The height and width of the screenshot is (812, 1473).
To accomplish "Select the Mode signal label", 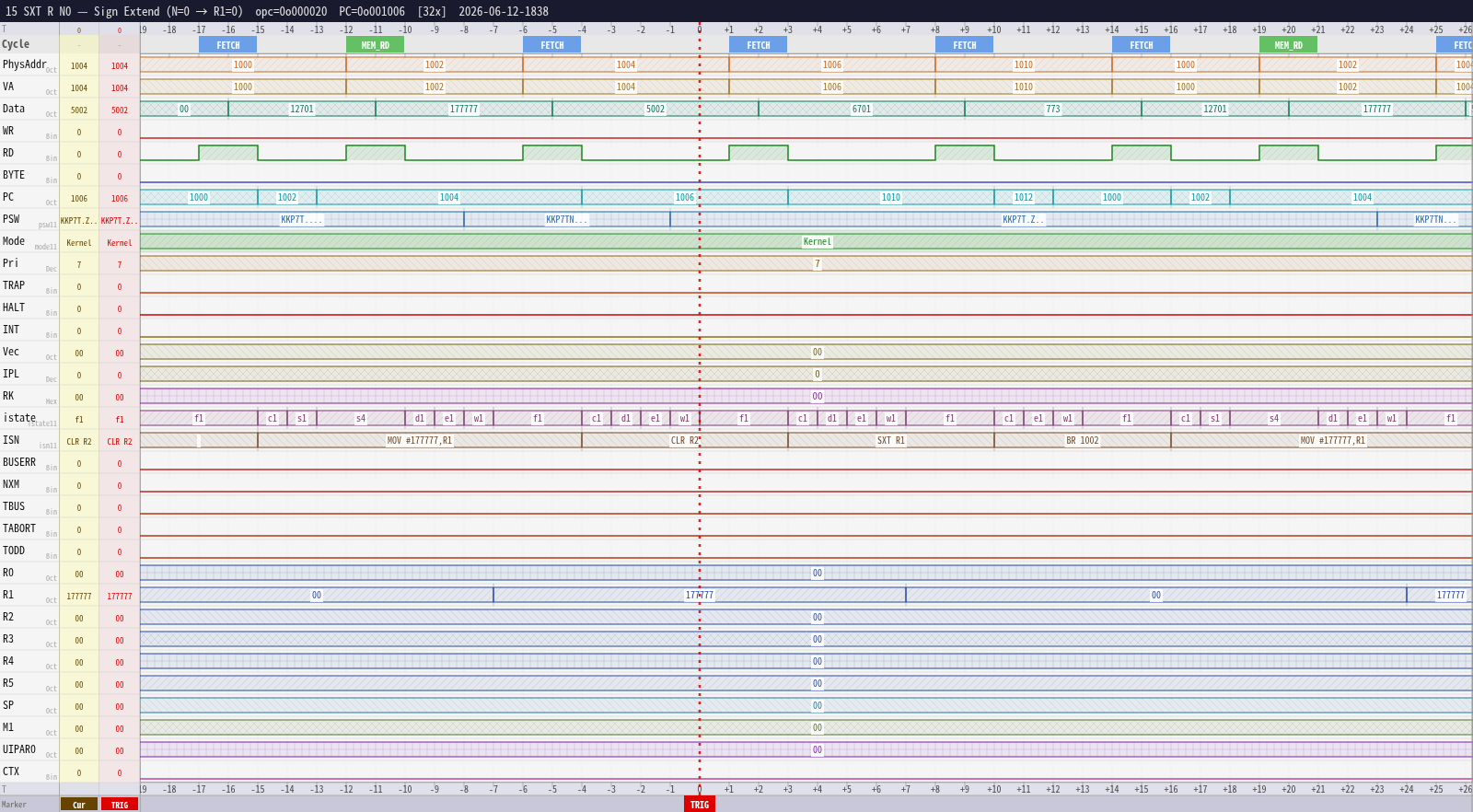I will click(x=14, y=241).
